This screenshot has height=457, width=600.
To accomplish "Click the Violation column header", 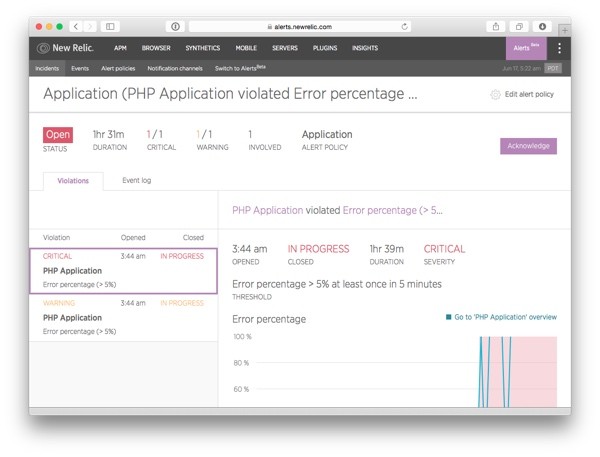I will 56,237.
